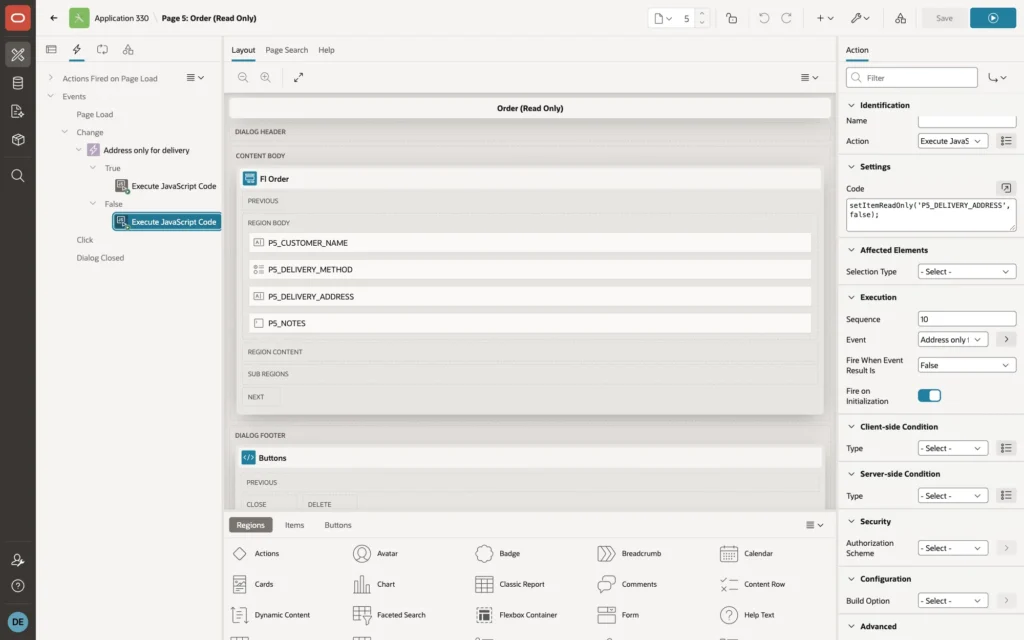Open the code editor for Code
This screenshot has width=1024, height=640.
pos(1006,188)
